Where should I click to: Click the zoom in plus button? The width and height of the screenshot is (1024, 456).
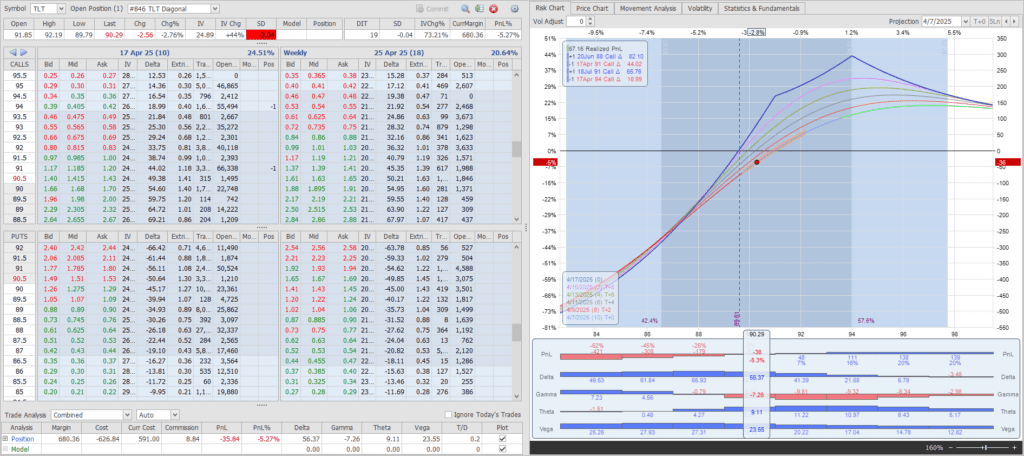[1014, 448]
